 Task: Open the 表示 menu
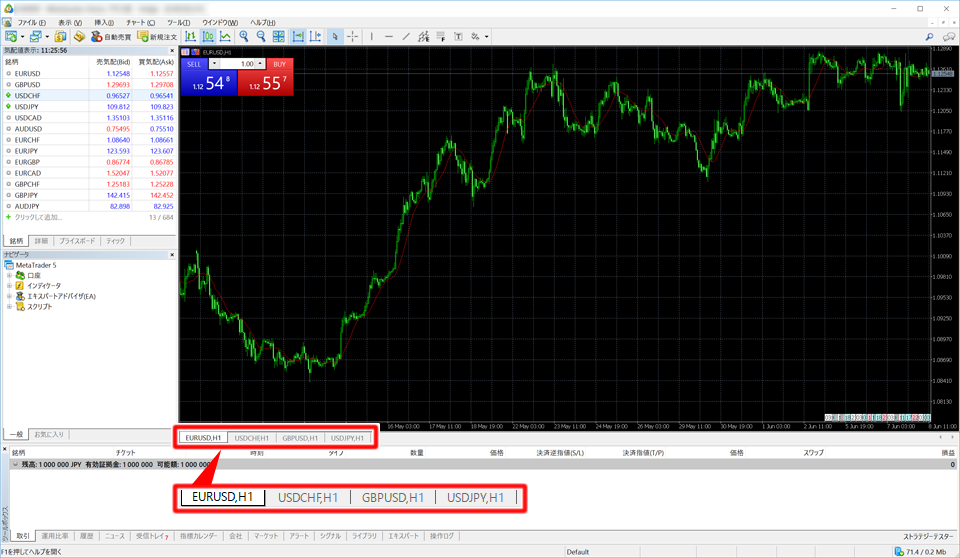pos(70,23)
